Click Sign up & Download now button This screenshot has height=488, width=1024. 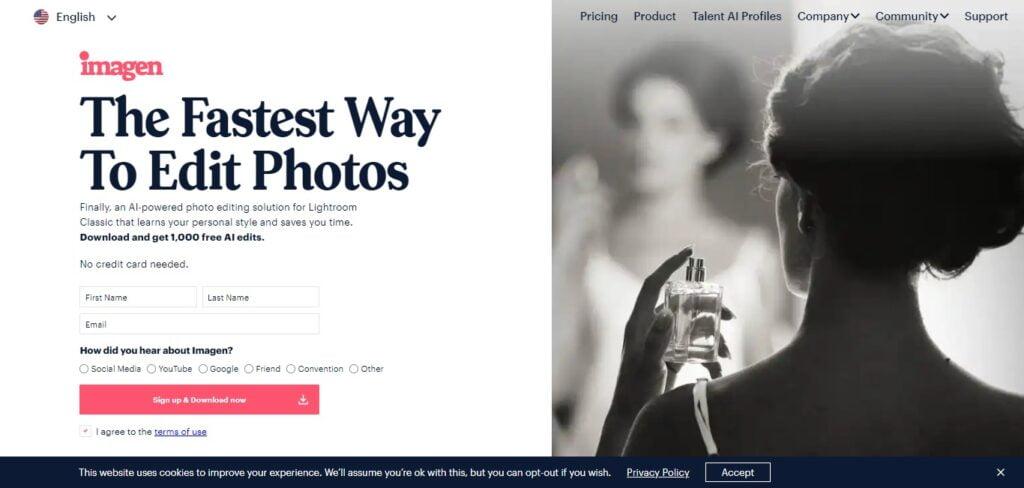pos(199,399)
